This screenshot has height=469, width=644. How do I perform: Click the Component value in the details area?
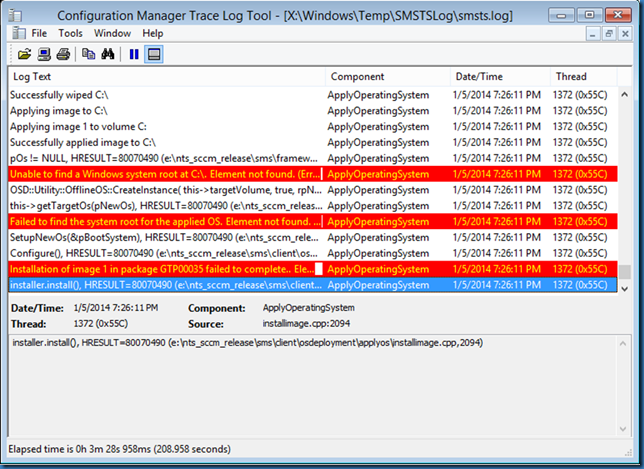[x=308, y=308]
